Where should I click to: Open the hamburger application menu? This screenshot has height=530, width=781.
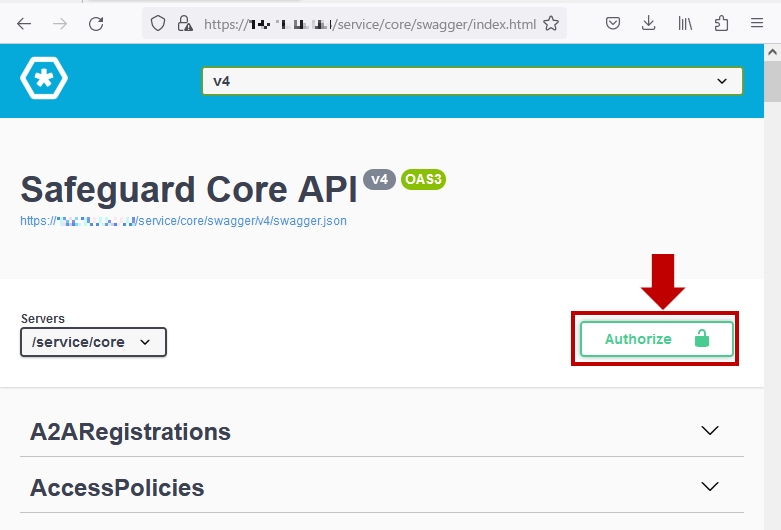point(757,23)
